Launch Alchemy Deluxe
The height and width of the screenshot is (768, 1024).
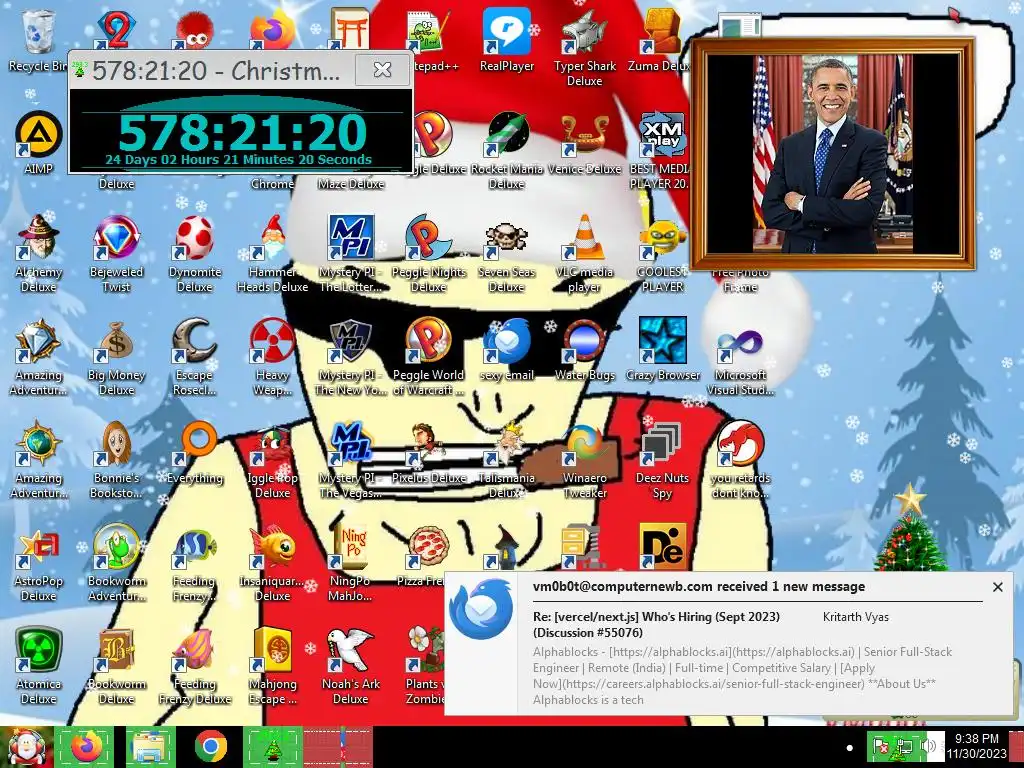point(39,253)
